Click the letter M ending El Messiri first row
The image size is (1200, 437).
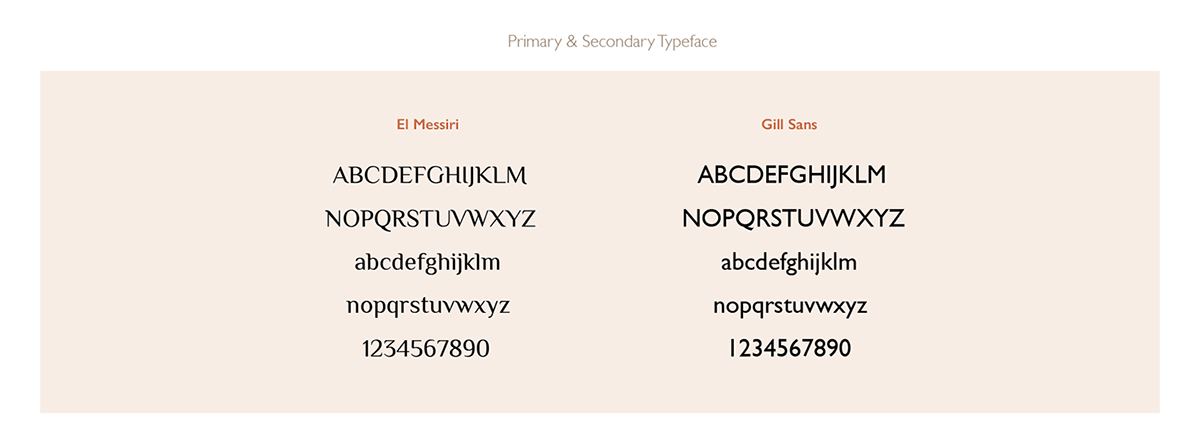pyautogui.click(x=515, y=176)
